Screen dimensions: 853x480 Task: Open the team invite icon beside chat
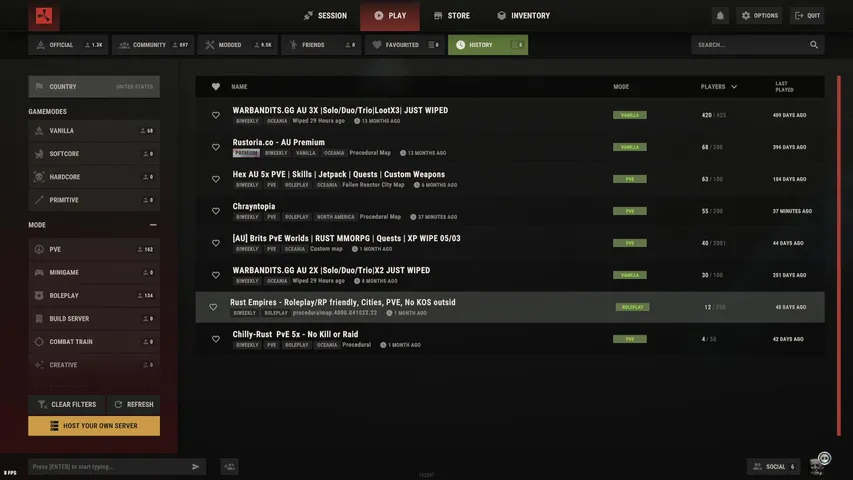pyautogui.click(x=230, y=466)
